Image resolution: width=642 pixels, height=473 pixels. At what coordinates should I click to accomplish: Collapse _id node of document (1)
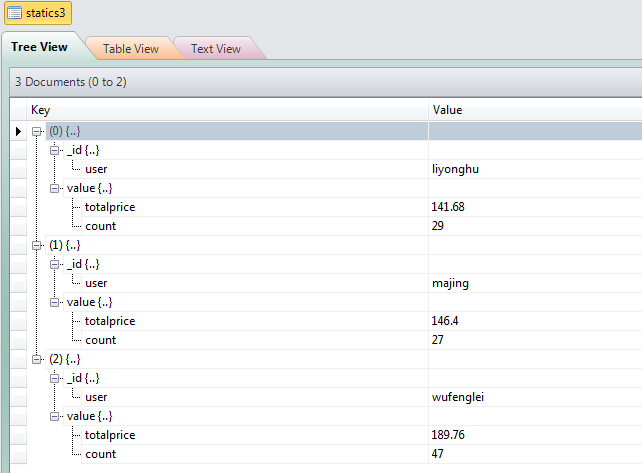(x=54, y=264)
